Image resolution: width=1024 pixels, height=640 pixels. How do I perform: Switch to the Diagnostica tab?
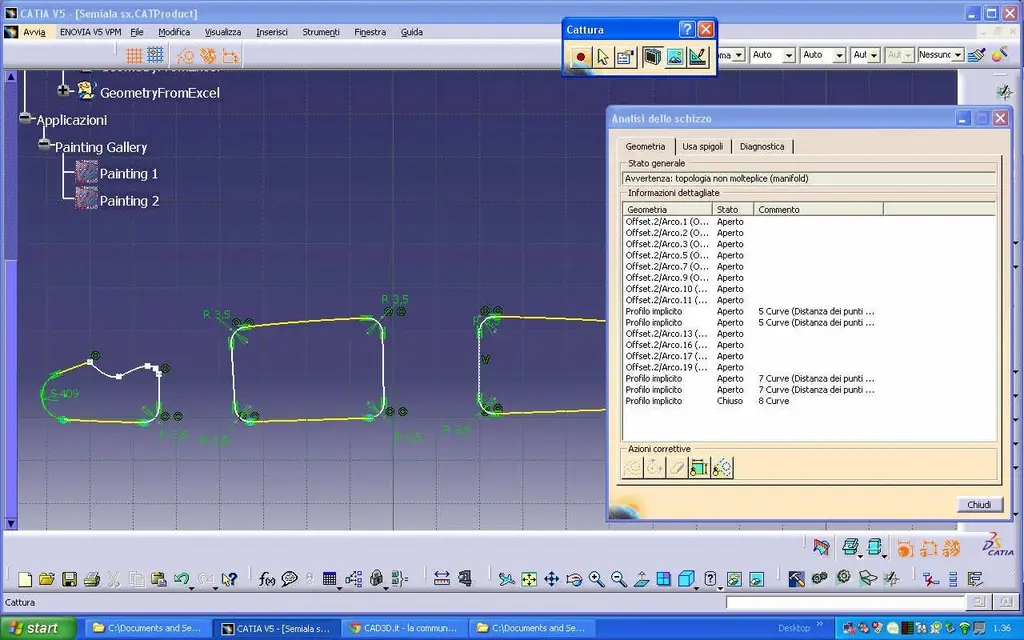pos(762,146)
